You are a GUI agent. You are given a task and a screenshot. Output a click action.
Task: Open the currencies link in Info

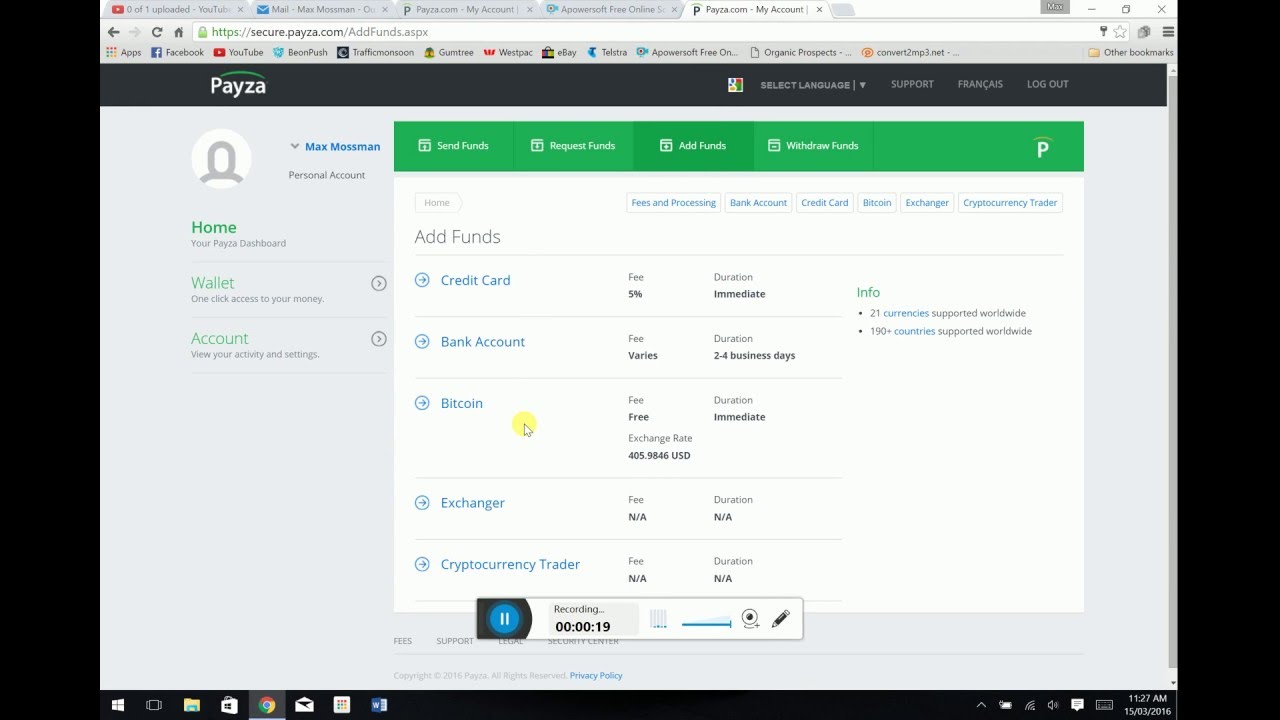pyautogui.click(x=906, y=313)
